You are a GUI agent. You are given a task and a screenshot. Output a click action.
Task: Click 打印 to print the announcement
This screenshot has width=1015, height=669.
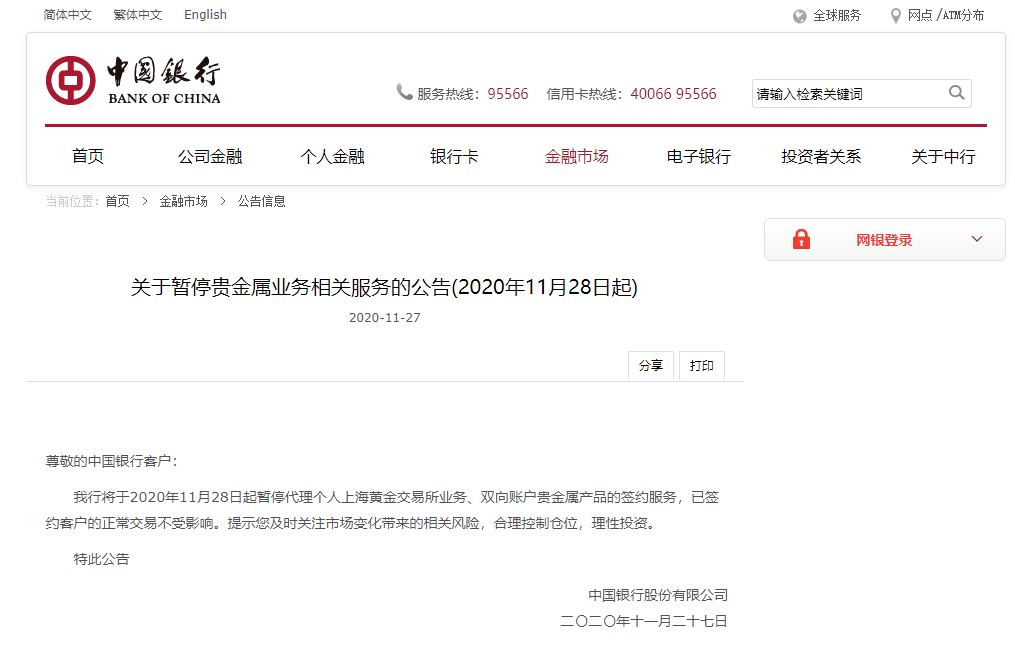pyautogui.click(x=701, y=365)
